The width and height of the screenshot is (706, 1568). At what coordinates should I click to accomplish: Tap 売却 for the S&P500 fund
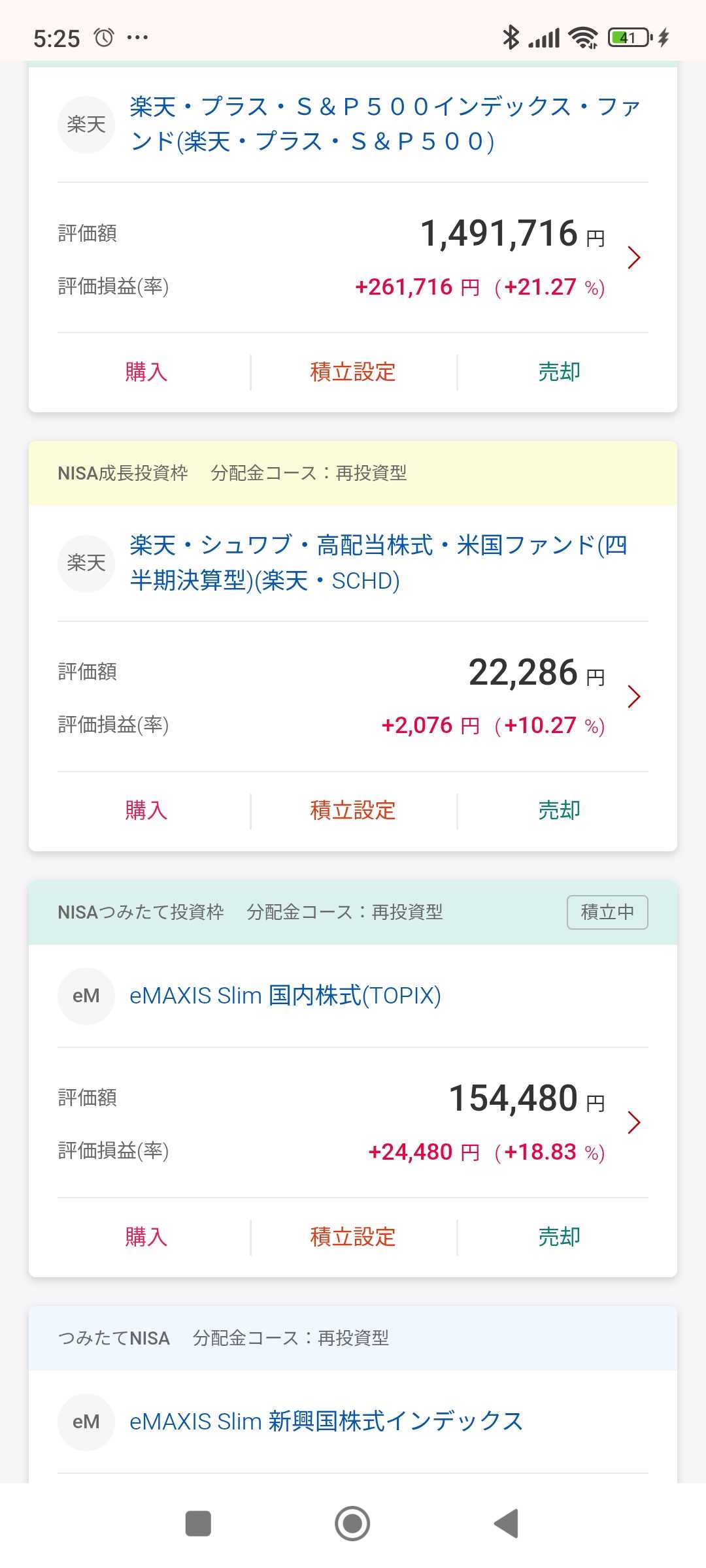click(560, 372)
